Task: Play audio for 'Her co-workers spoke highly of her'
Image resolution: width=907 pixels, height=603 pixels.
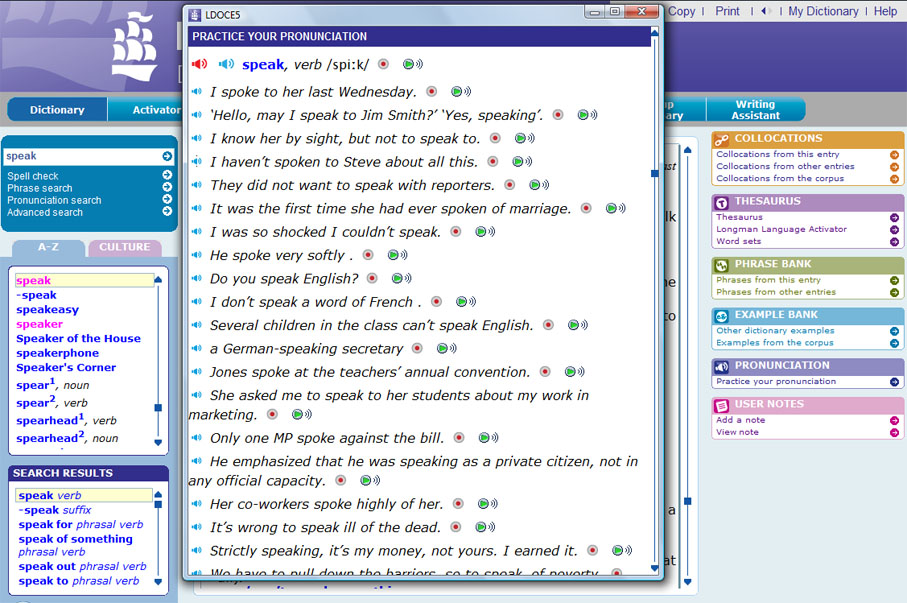Action: (196, 504)
